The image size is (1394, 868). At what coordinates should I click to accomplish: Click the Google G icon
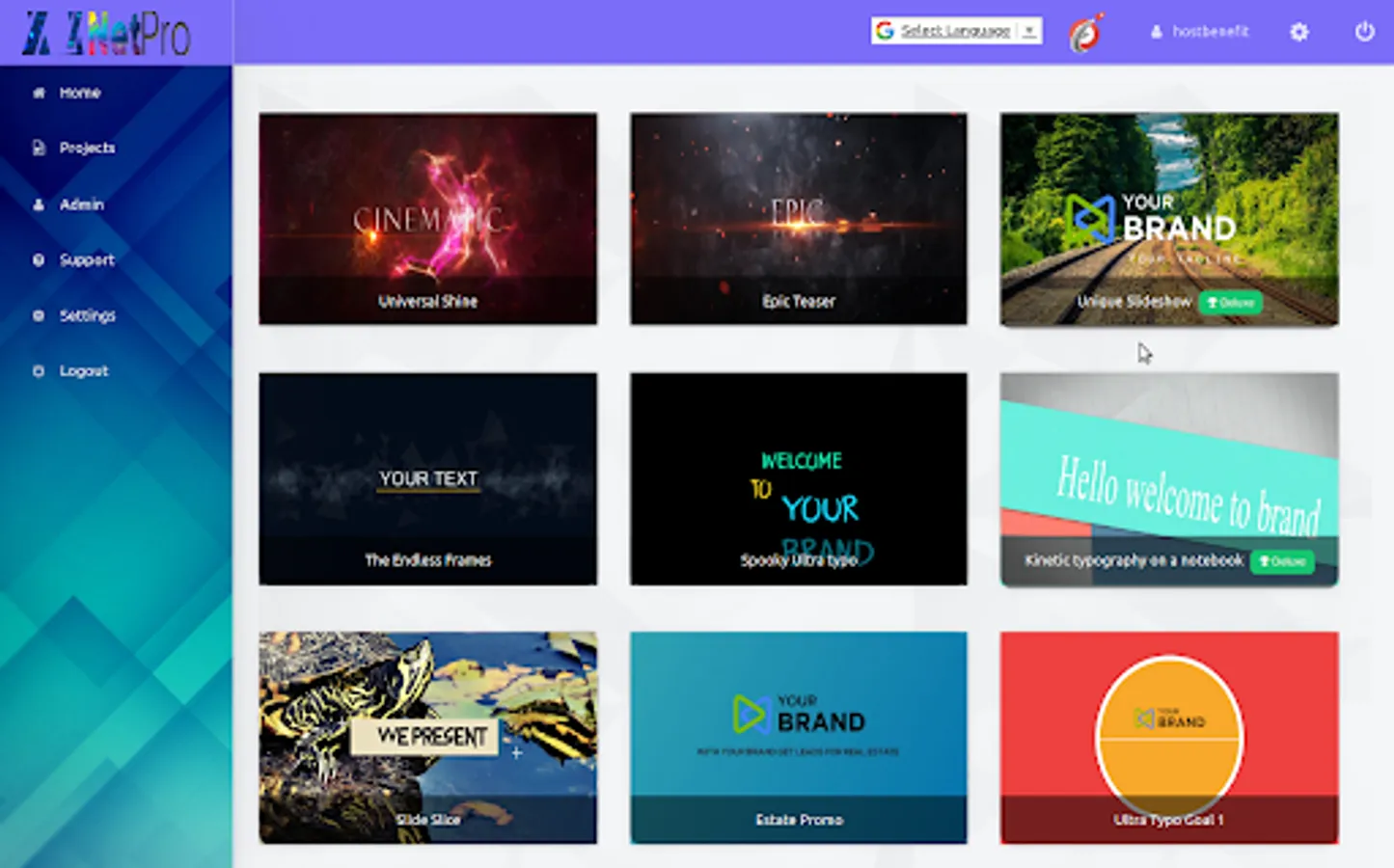(x=885, y=31)
